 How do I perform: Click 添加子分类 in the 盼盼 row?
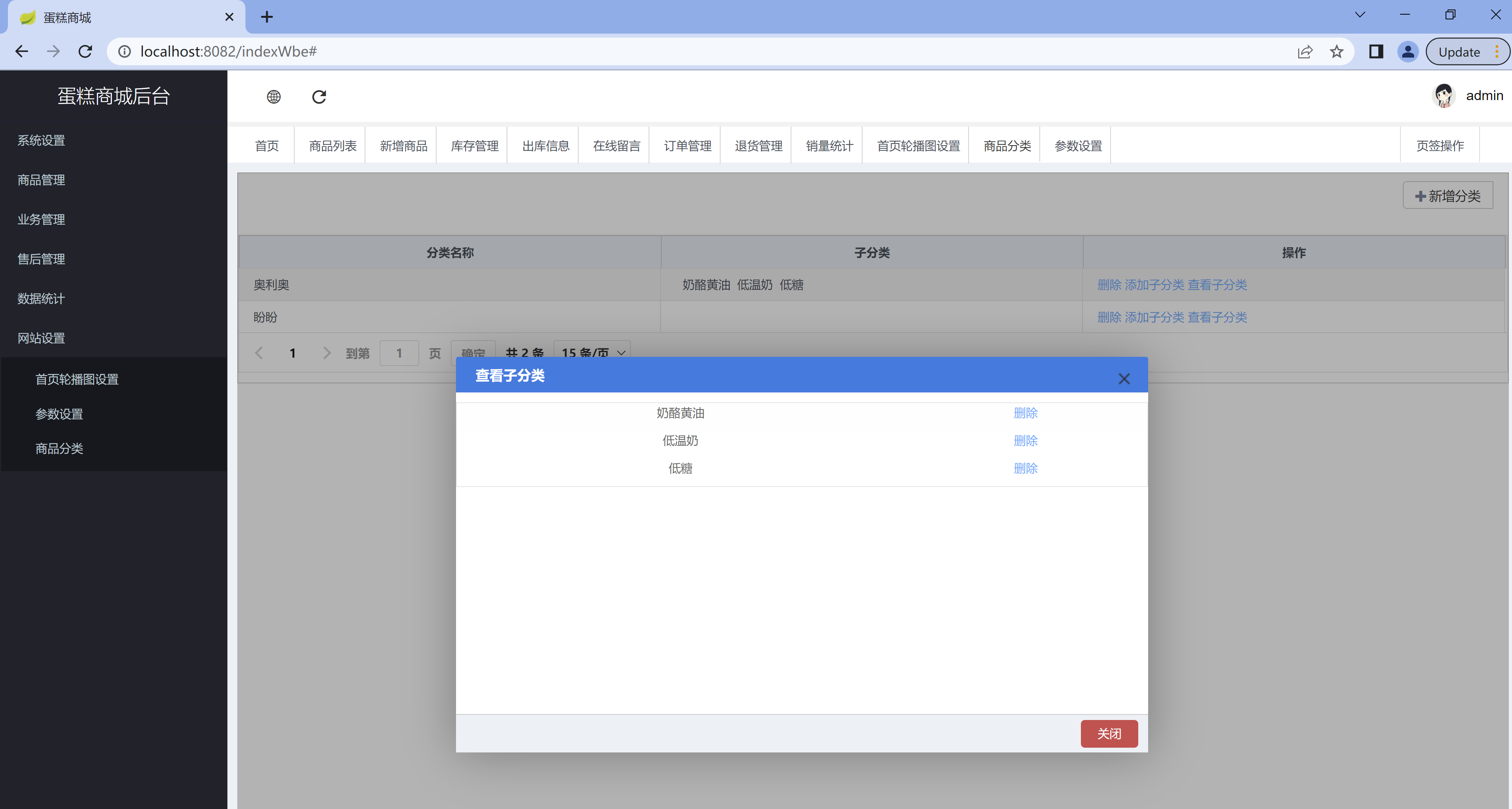pos(1154,317)
